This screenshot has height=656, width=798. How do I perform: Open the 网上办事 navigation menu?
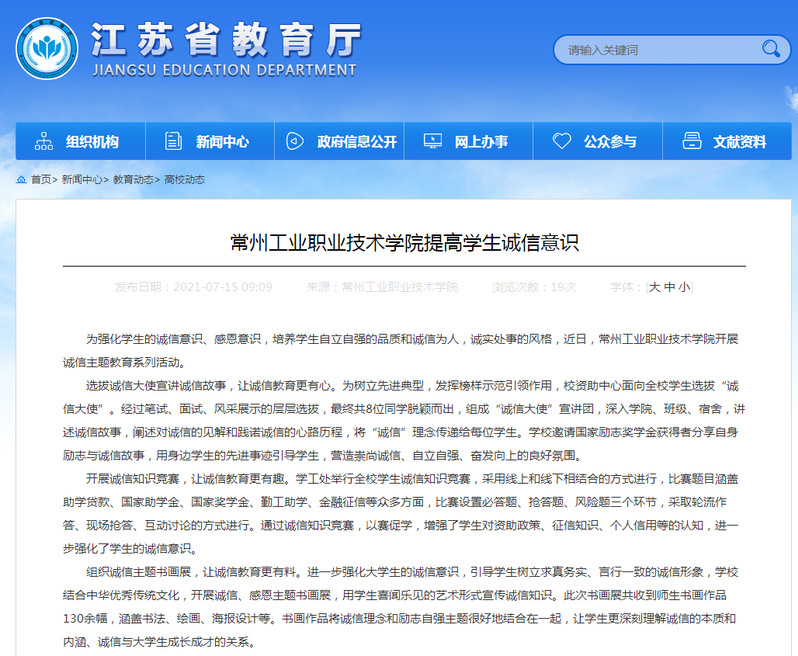[481, 141]
